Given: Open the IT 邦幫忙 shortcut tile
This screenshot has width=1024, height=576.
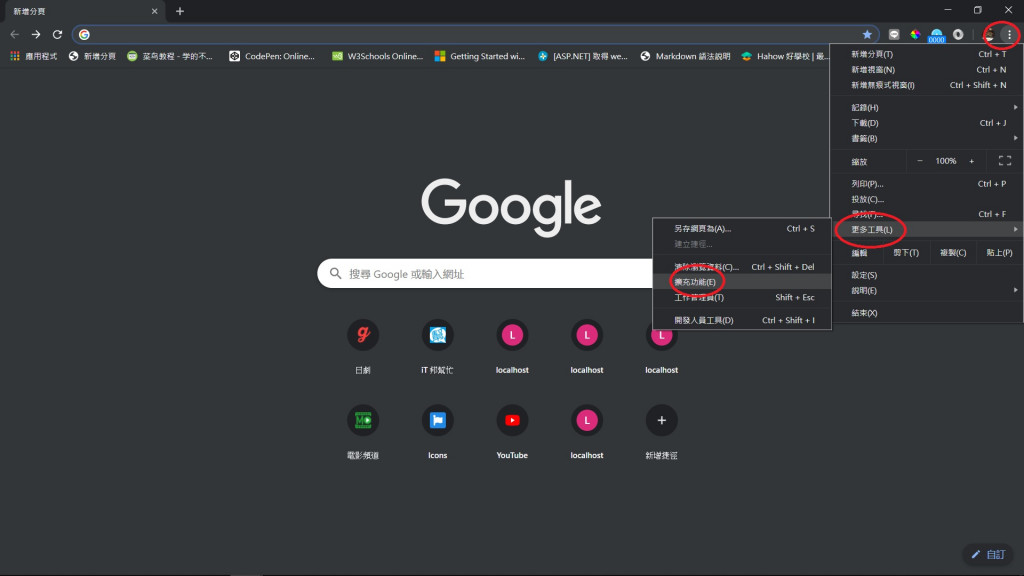Looking at the screenshot, I should coord(437,347).
